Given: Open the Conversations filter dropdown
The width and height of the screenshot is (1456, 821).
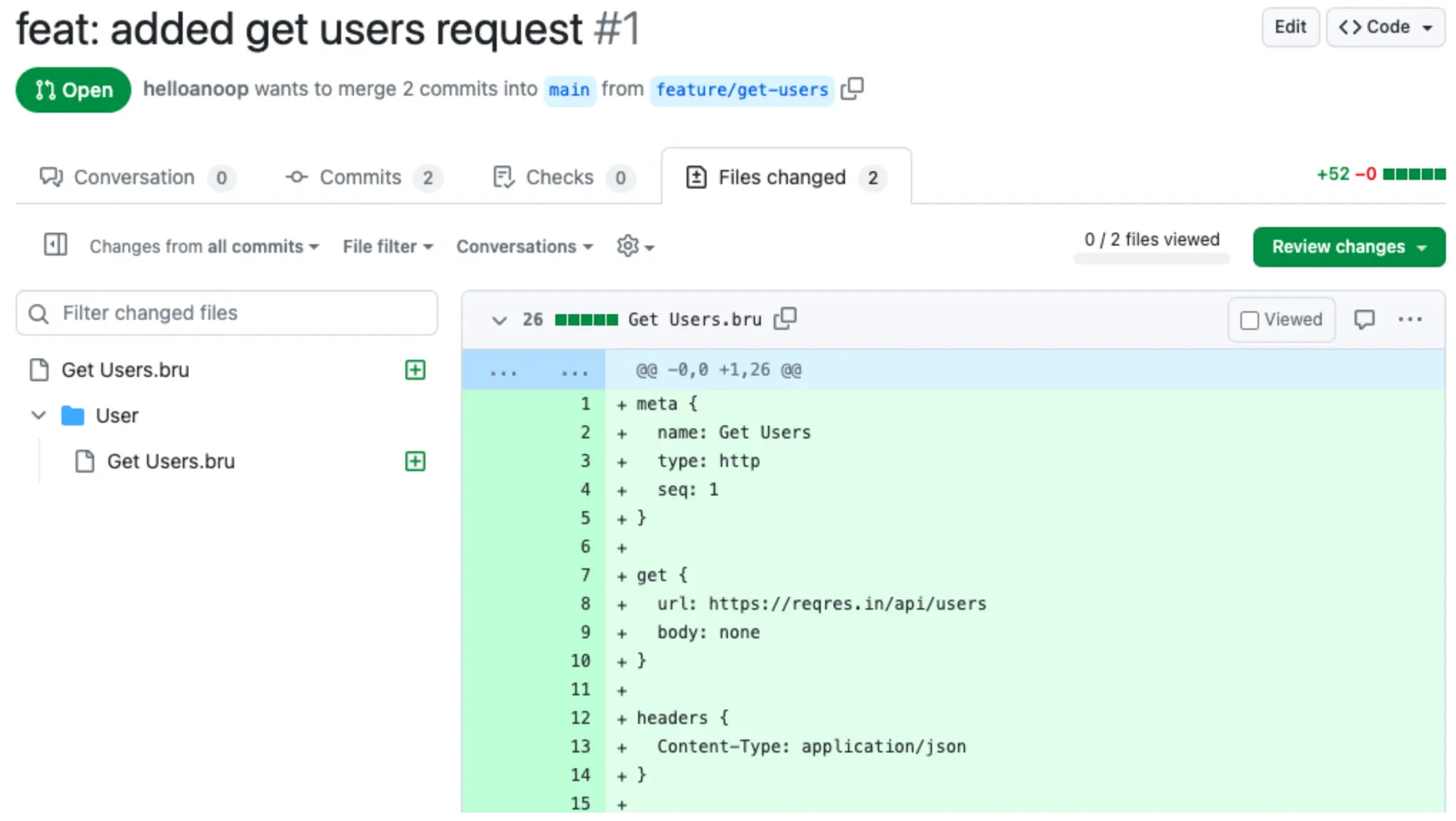Looking at the screenshot, I should click(x=525, y=246).
